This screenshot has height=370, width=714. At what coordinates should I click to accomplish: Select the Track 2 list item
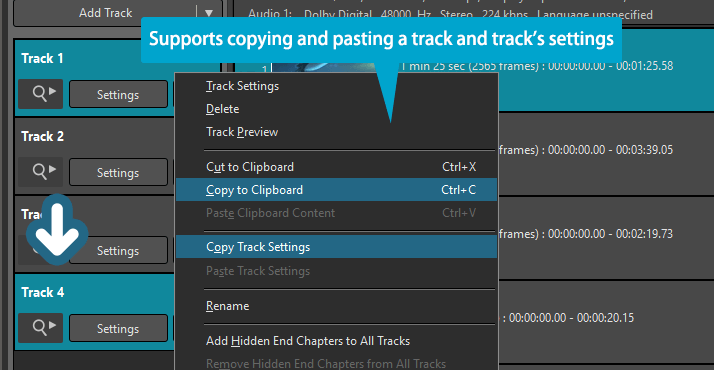tap(95, 156)
